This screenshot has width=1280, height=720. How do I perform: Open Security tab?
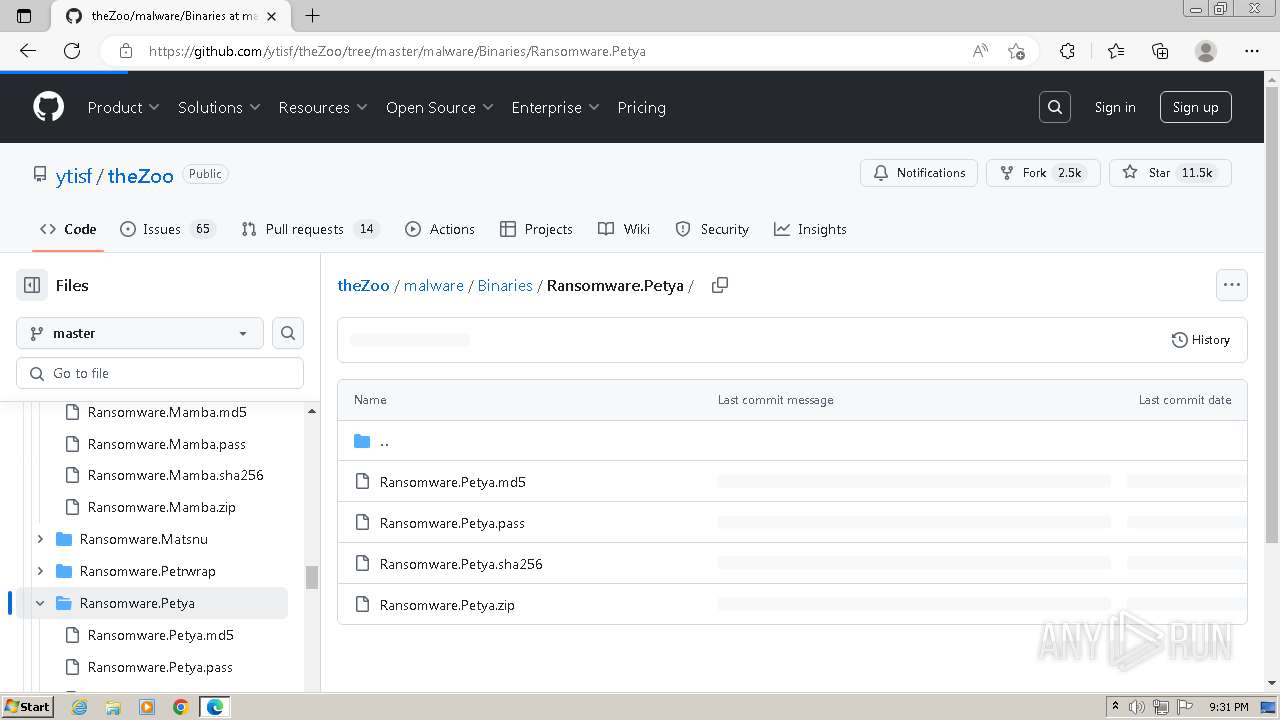click(x=712, y=229)
